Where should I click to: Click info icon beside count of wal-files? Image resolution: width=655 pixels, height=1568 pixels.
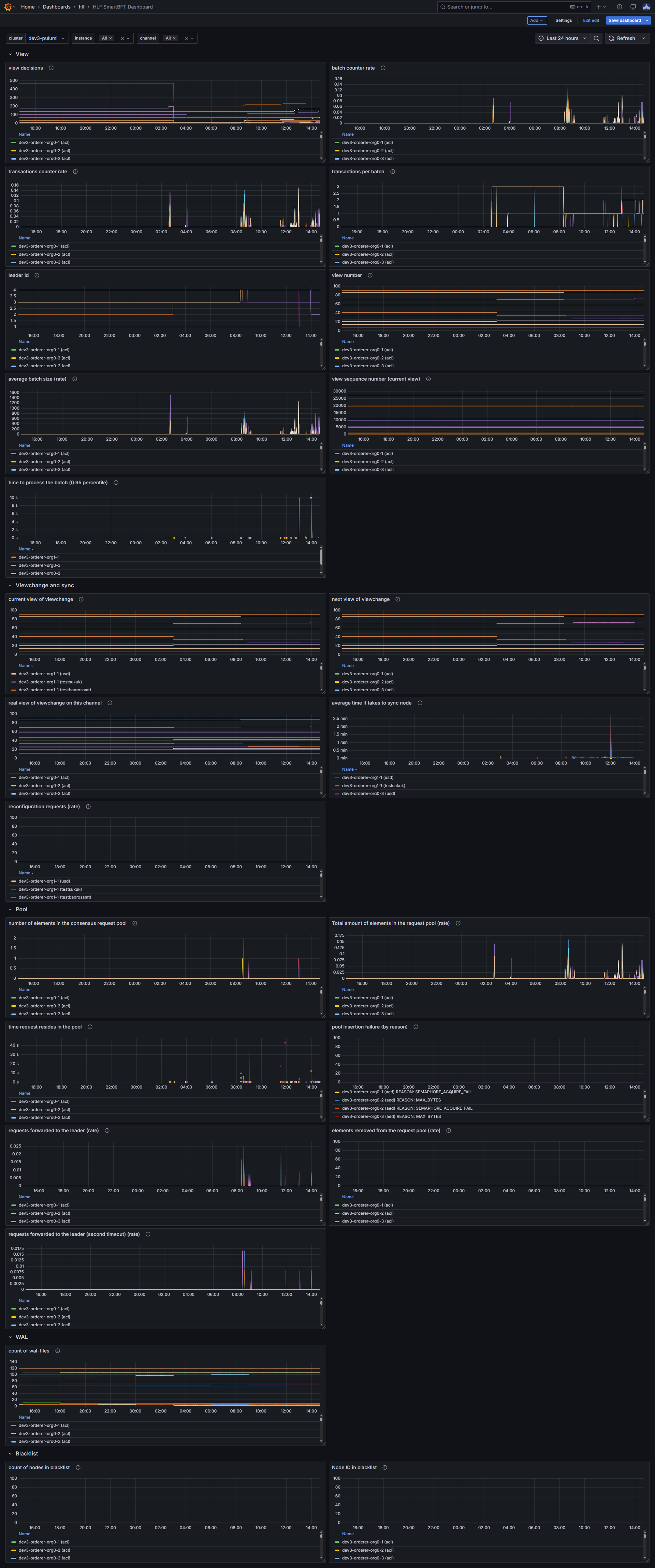[58, 1351]
